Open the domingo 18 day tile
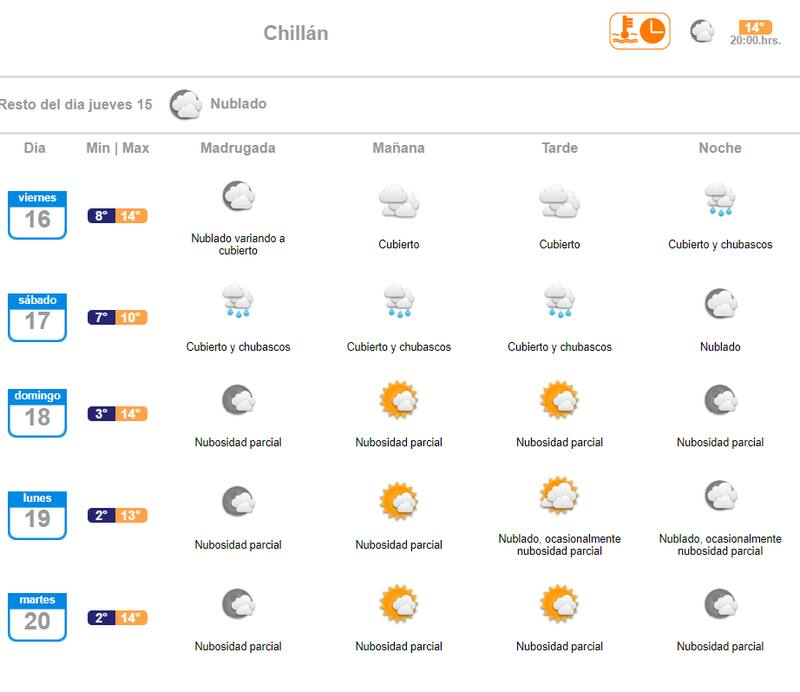The width and height of the screenshot is (800, 692). click(37, 412)
